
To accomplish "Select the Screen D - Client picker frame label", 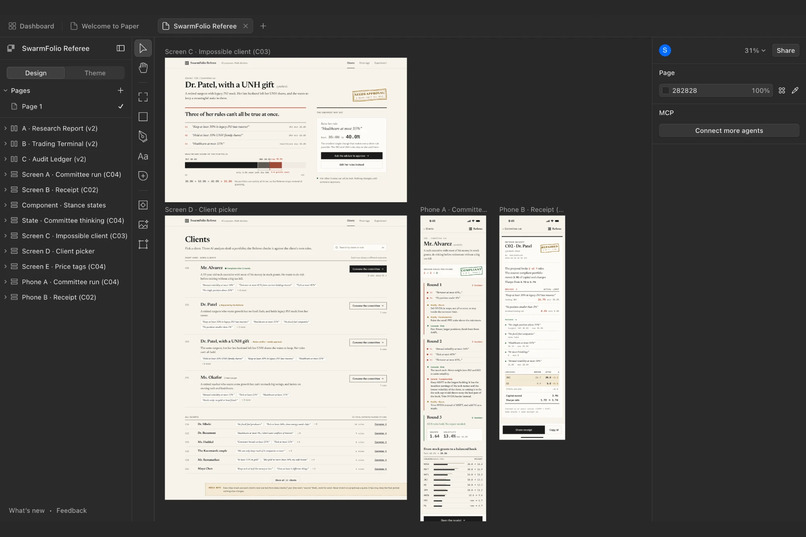I will tap(201, 210).
